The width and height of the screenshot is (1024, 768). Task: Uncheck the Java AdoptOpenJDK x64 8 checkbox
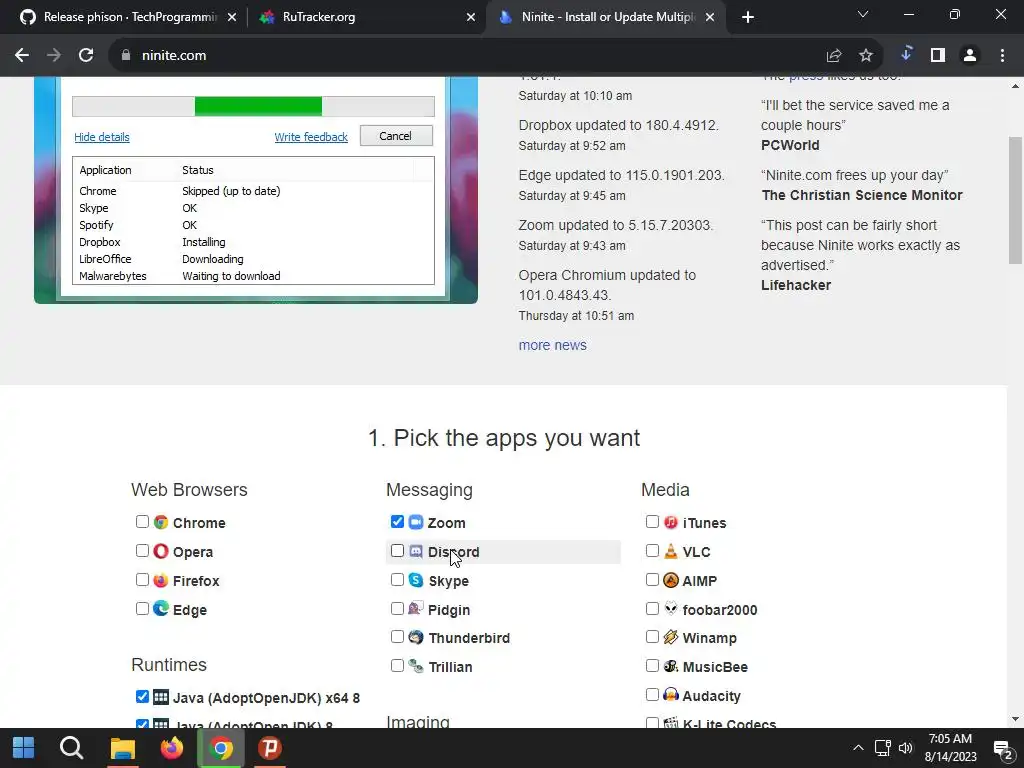142,696
